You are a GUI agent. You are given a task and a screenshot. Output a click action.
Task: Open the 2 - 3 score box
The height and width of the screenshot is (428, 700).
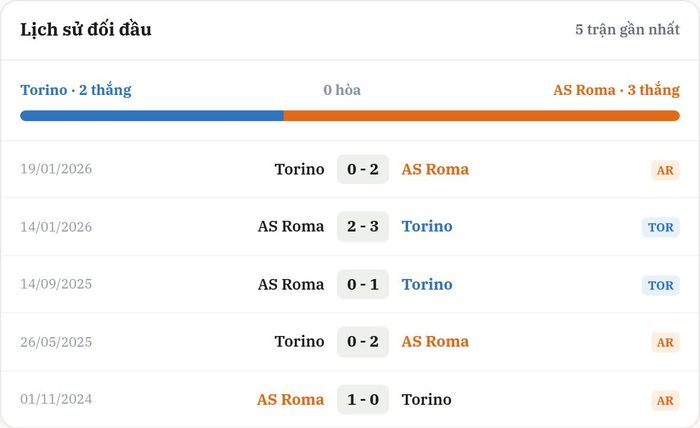pos(363,226)
